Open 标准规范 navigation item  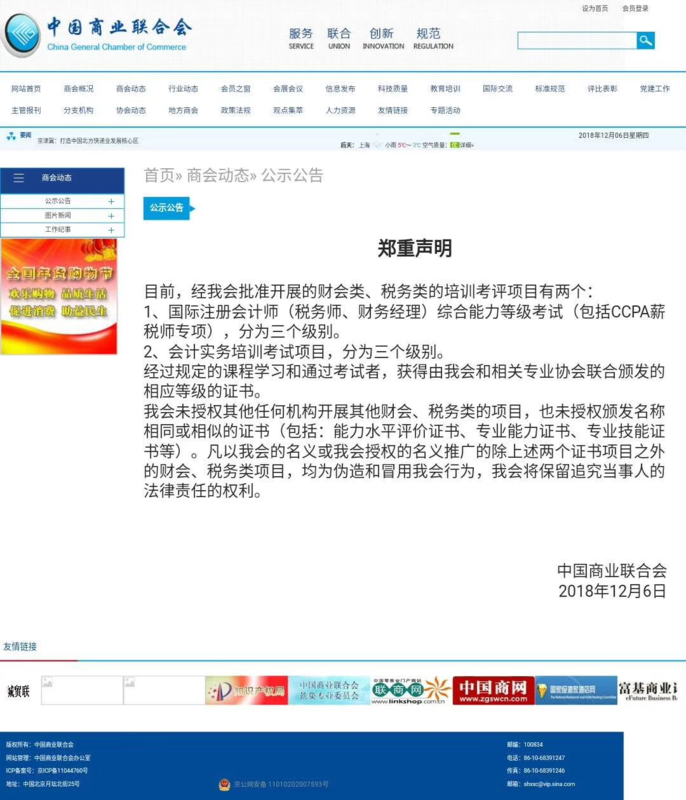click(x=550, y=89)
